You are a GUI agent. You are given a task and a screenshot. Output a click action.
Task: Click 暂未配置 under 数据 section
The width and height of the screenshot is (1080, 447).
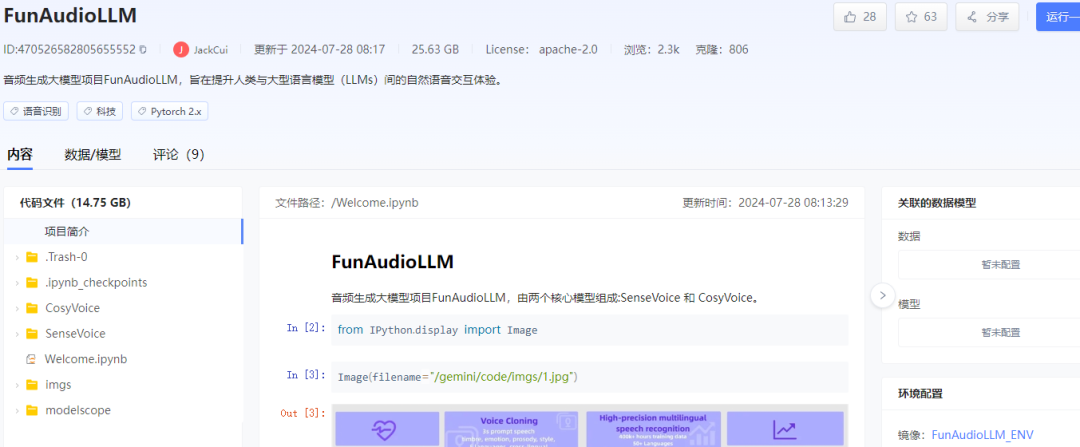point(1000,264)
